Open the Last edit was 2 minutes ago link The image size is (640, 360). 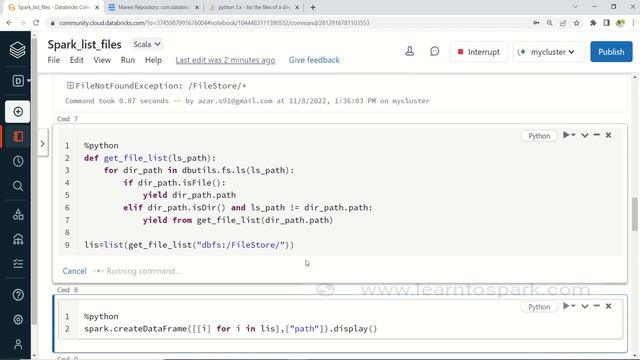coord(225,60)
